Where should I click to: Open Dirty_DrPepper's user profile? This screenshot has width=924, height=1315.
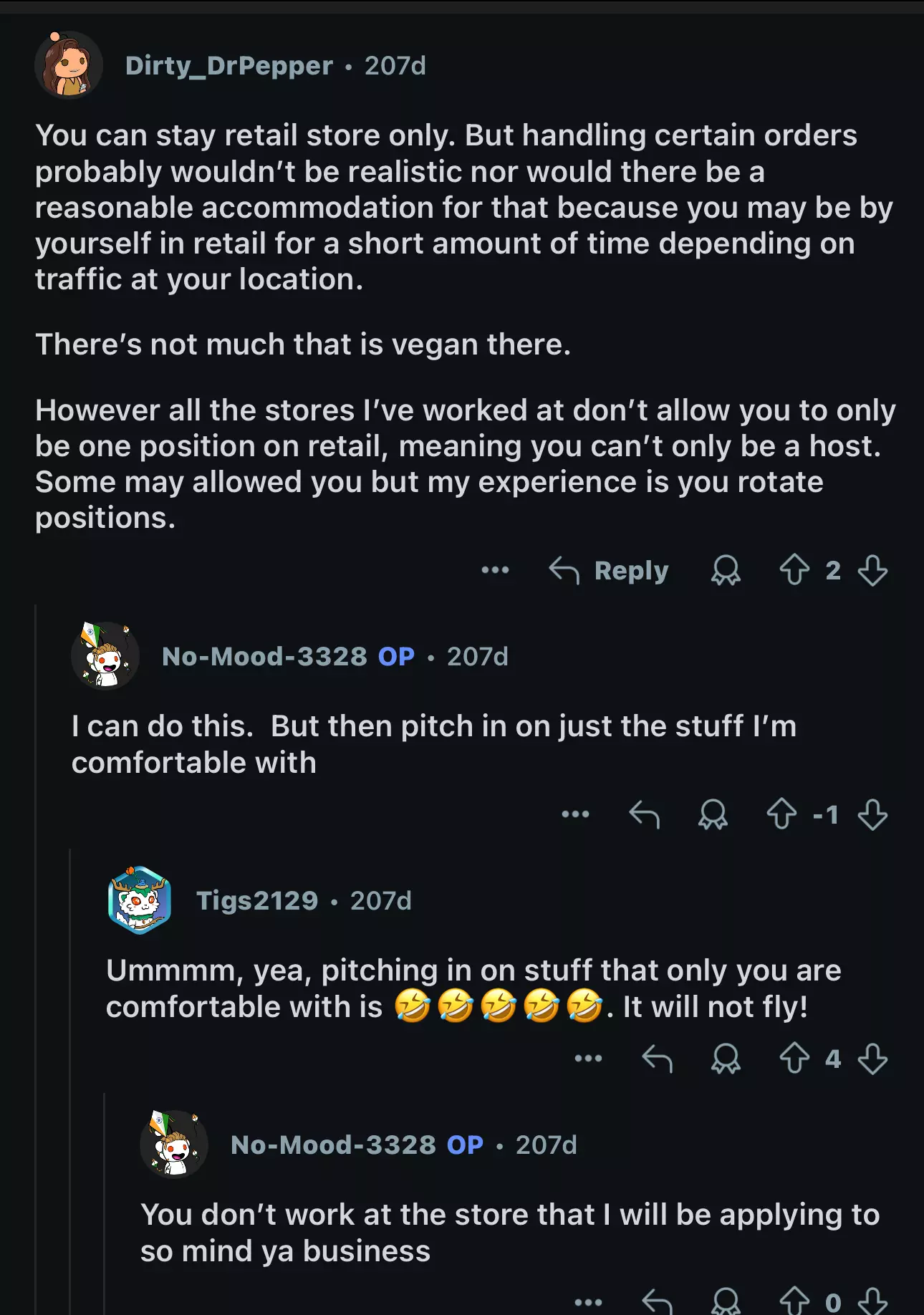coord(228,66)
